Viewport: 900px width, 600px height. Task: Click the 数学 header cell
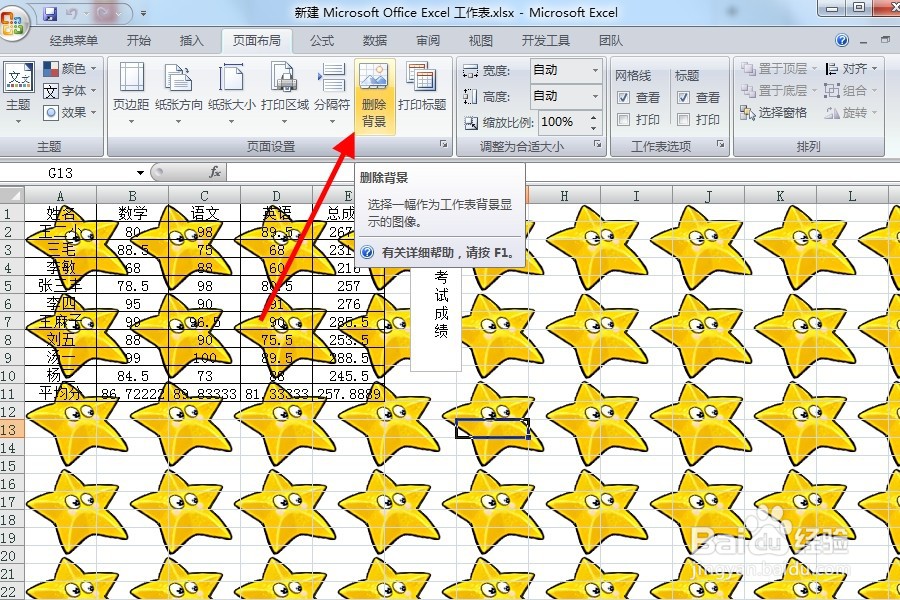tap(133, 214)
